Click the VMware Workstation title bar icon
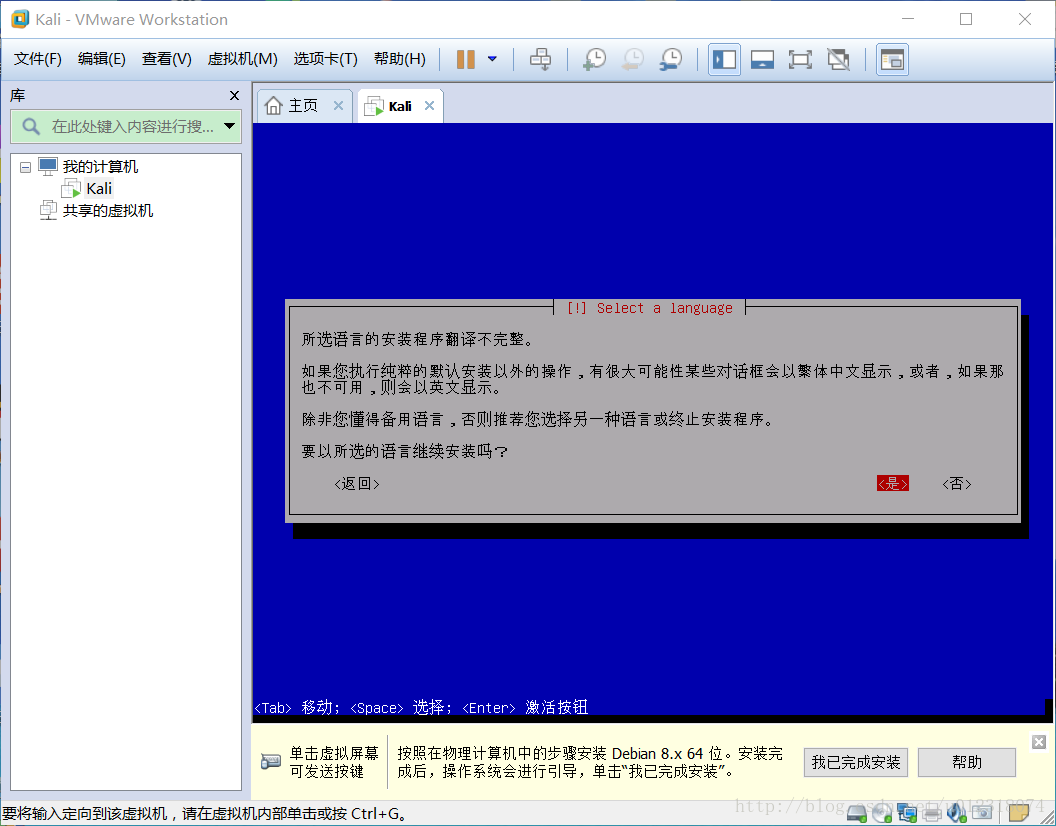Screen dimensions: 1056x826 pos(20,19)
